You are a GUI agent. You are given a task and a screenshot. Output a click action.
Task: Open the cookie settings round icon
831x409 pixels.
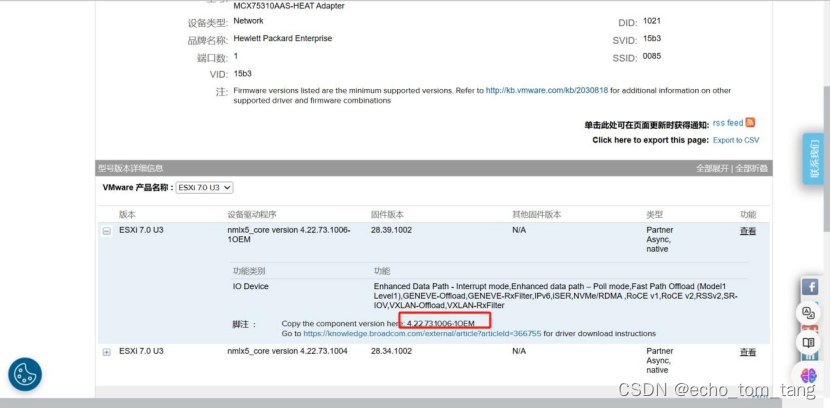point(25,374)
